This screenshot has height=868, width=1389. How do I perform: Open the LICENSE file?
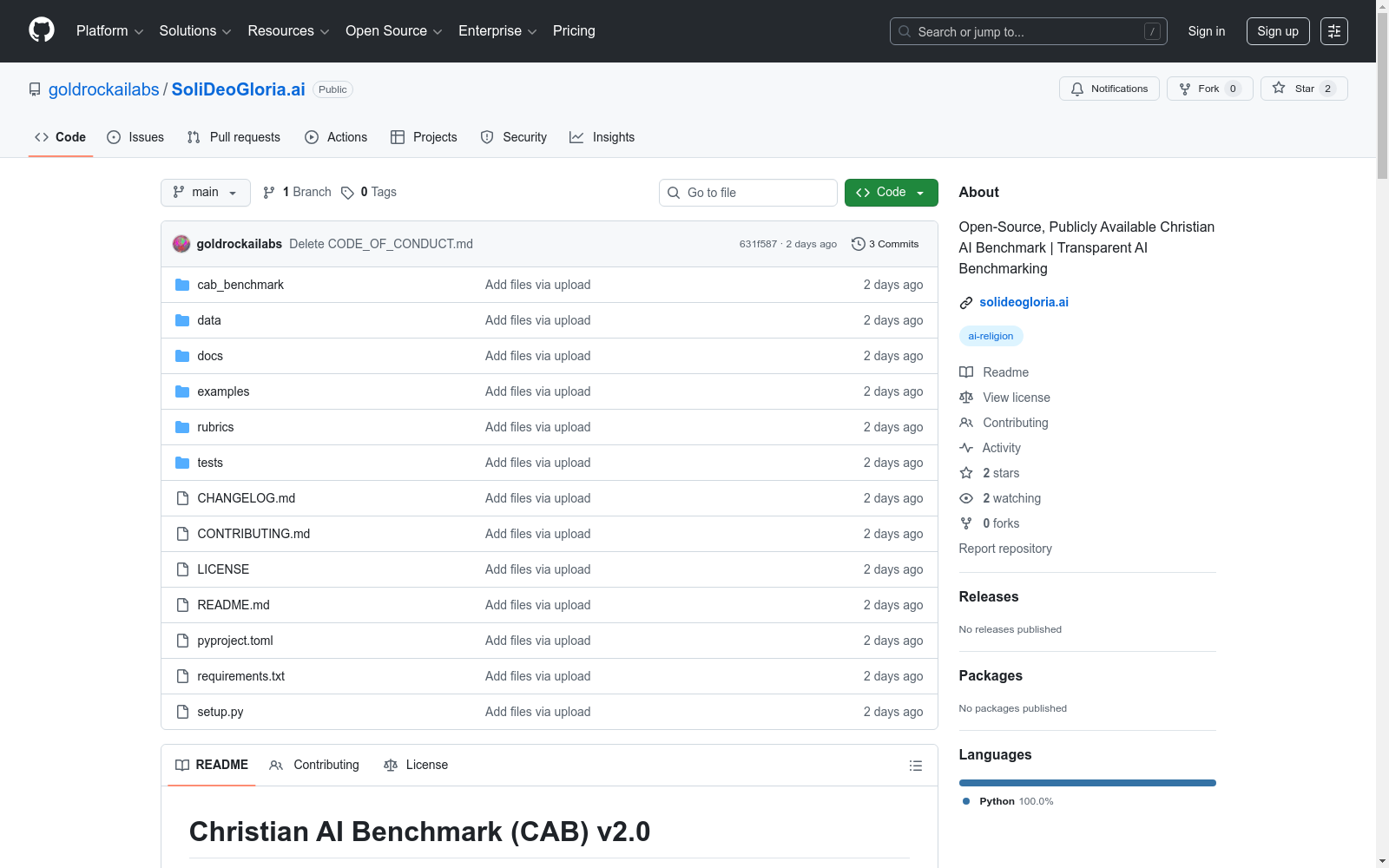click(223, 569)
